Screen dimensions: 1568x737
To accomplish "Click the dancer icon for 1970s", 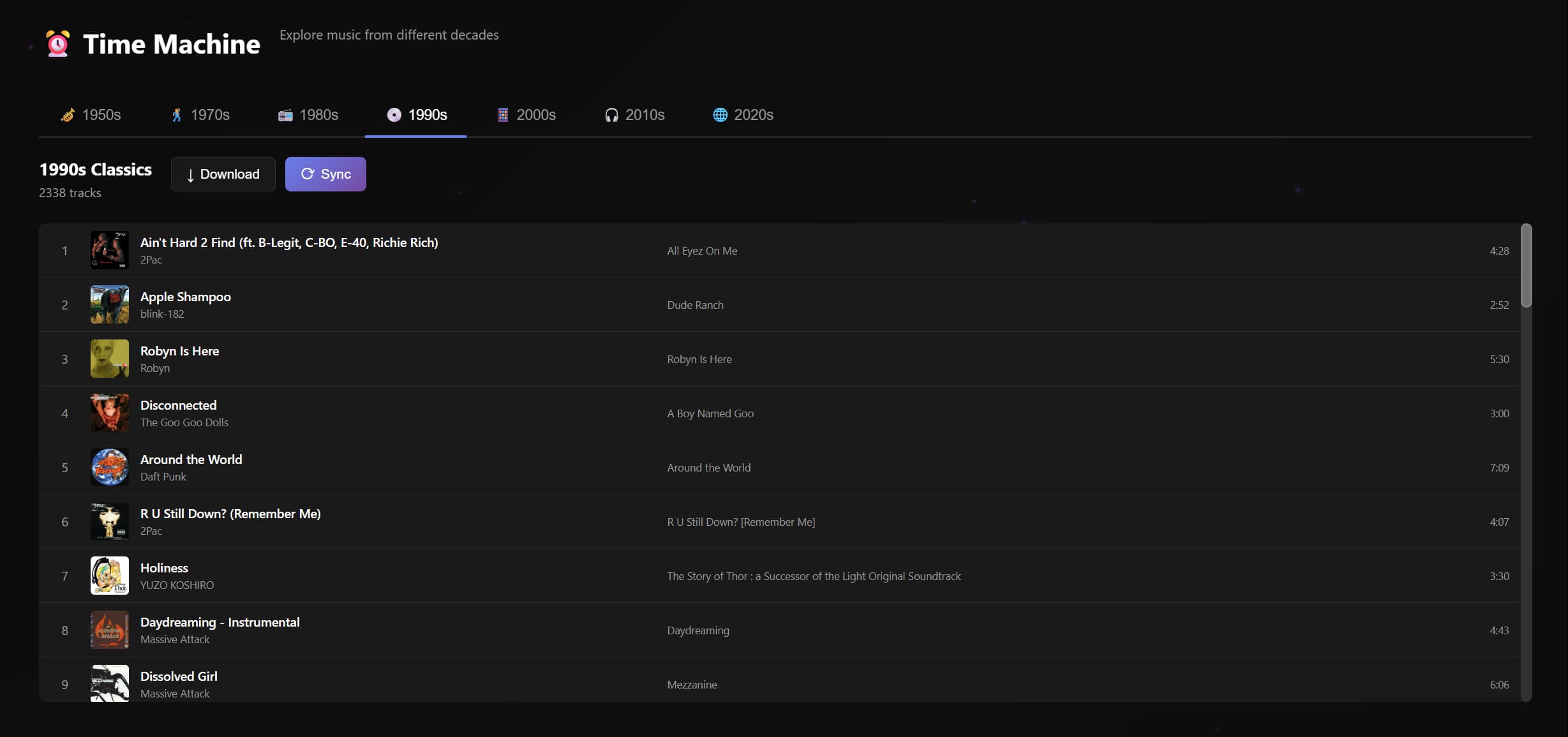I will (x=177, y=115).
